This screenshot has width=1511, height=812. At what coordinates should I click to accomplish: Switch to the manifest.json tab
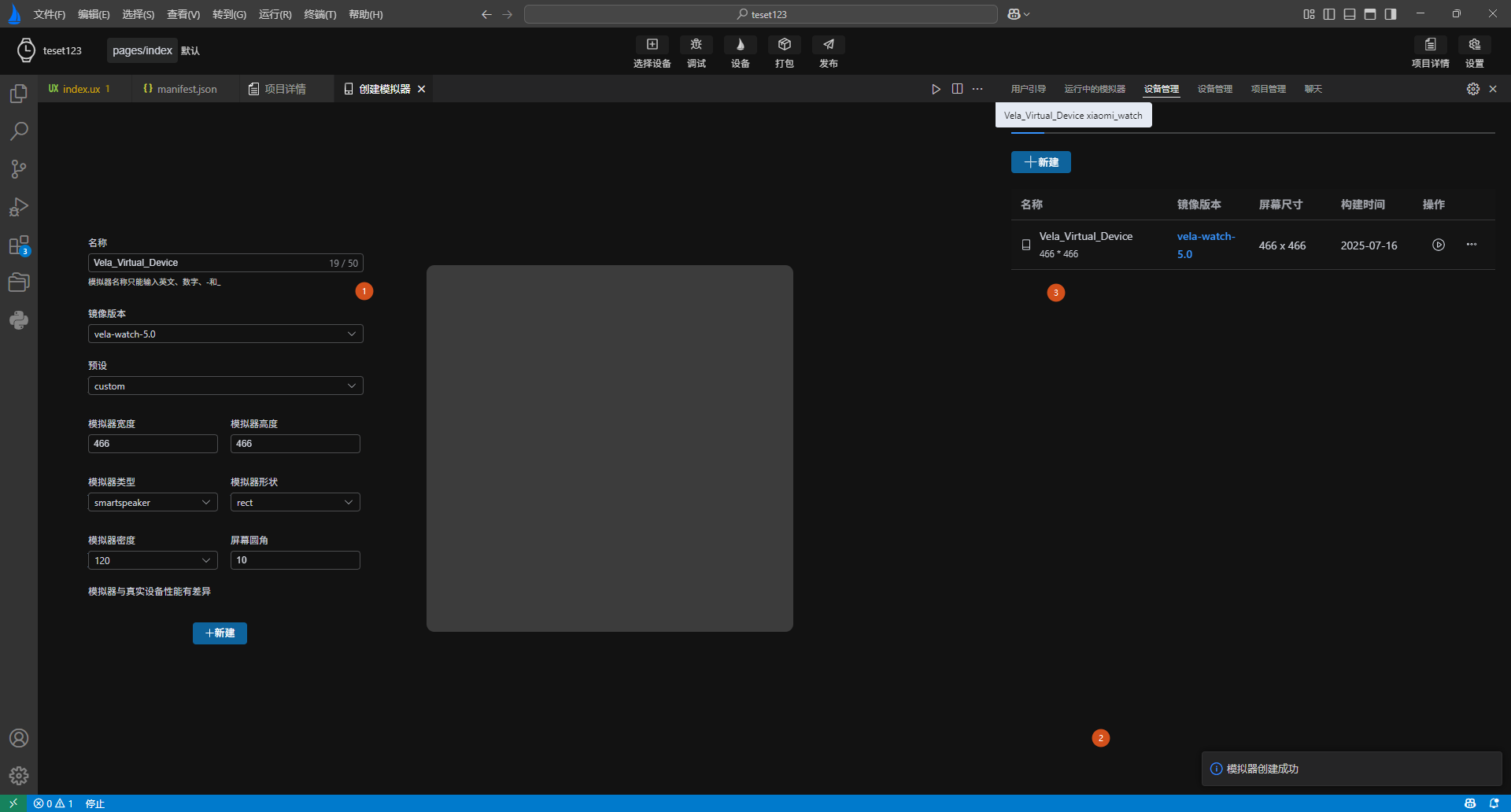coord(180,89)
